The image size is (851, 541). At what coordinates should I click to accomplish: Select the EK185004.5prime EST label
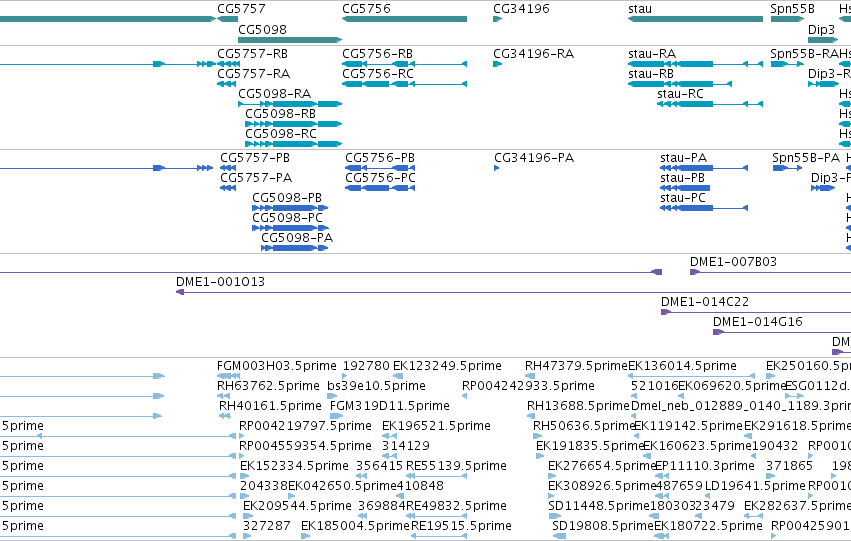(x=355, y=527)
